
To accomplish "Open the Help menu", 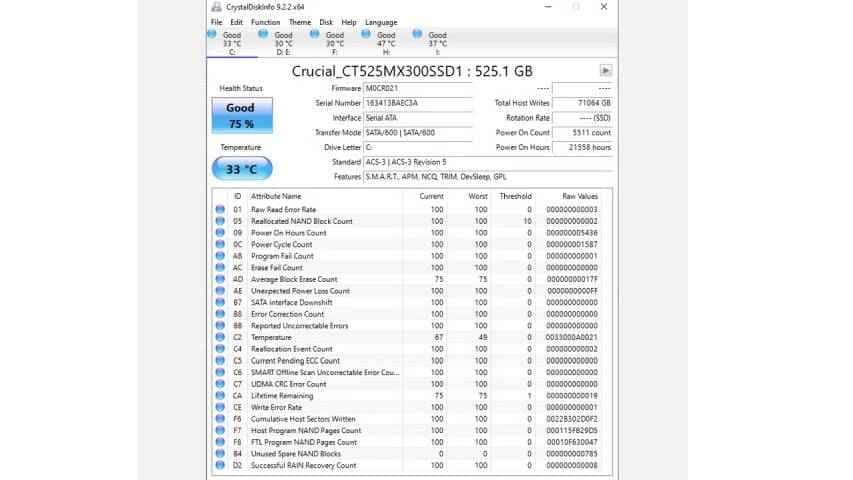I will click(x=349, y=22).
